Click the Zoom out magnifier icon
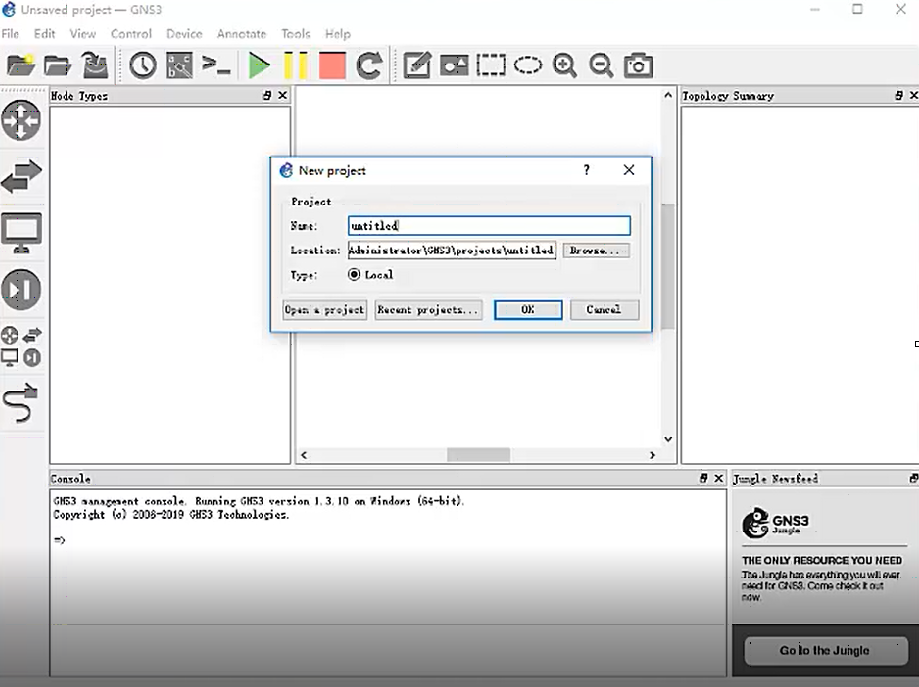919x687 pixels. (601, 65)
